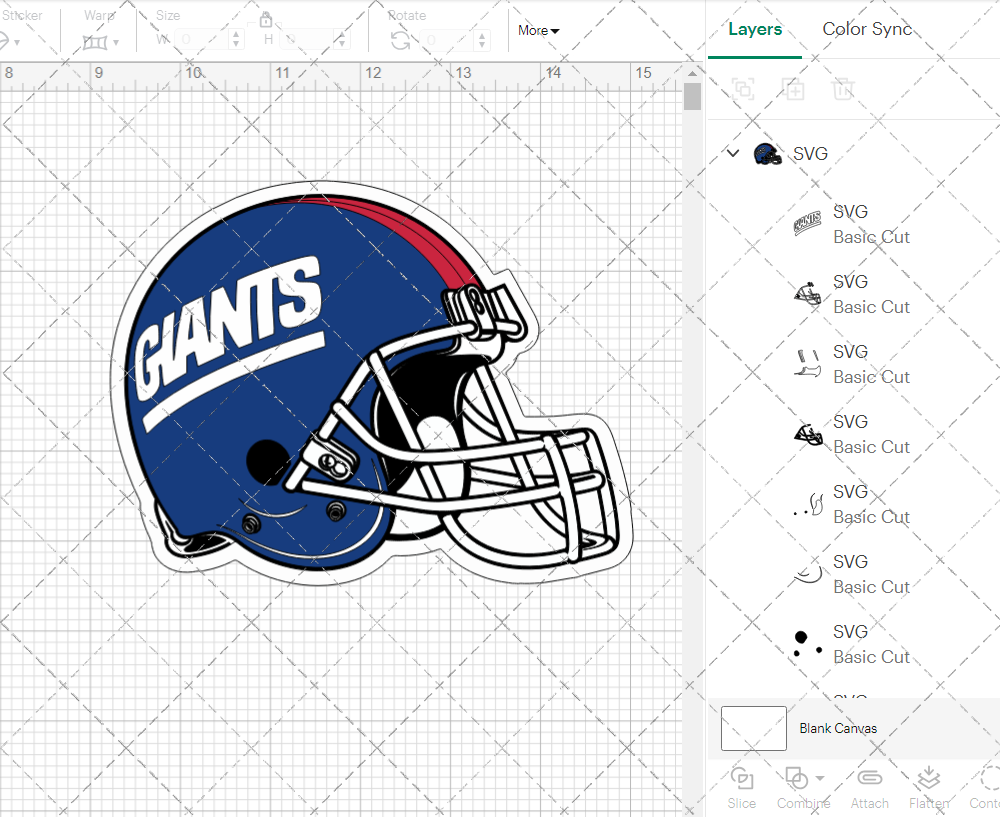Open the Combine dropdown arrow

pos(820,778)
